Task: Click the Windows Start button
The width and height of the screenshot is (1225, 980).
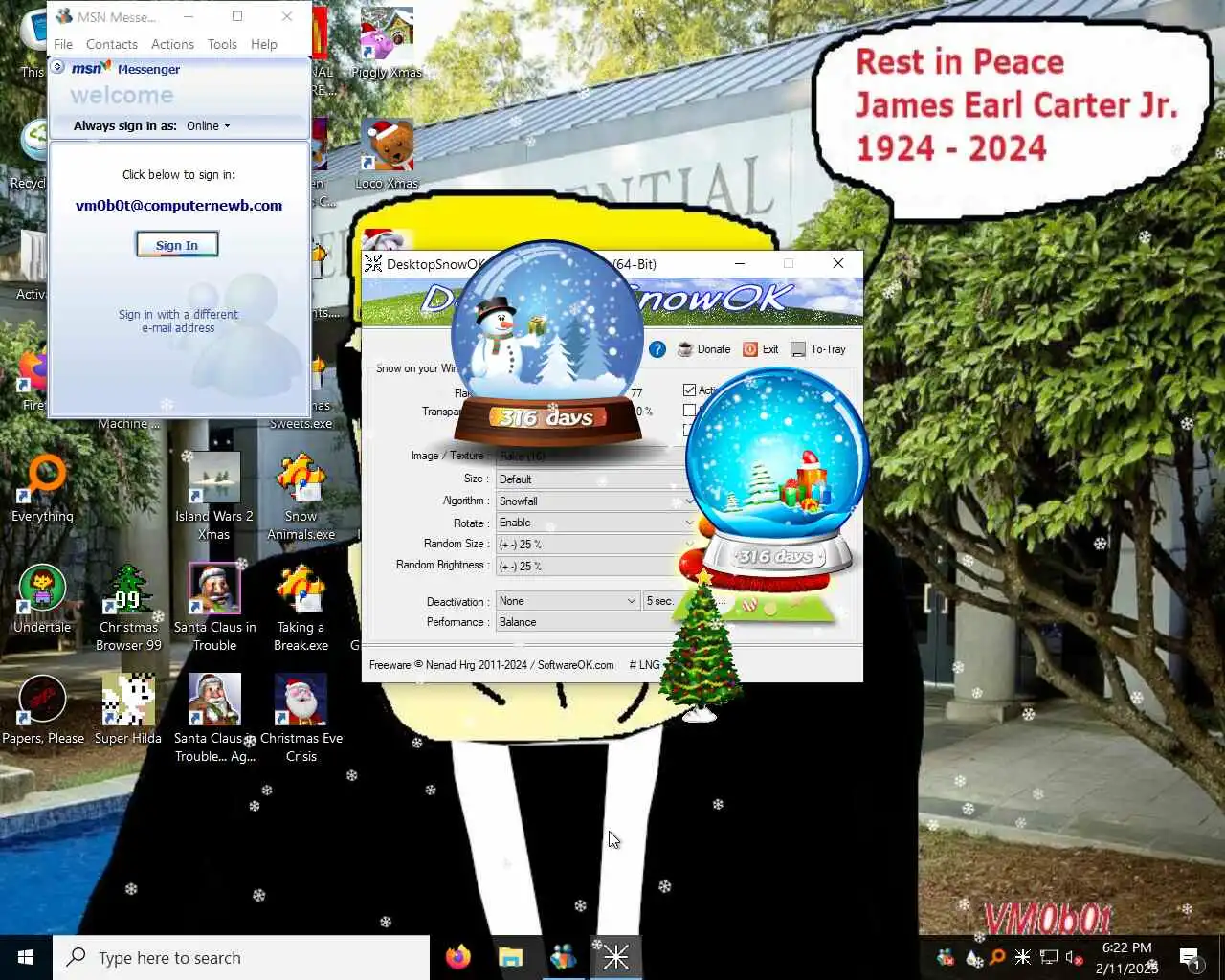Action: pos(26,957)
